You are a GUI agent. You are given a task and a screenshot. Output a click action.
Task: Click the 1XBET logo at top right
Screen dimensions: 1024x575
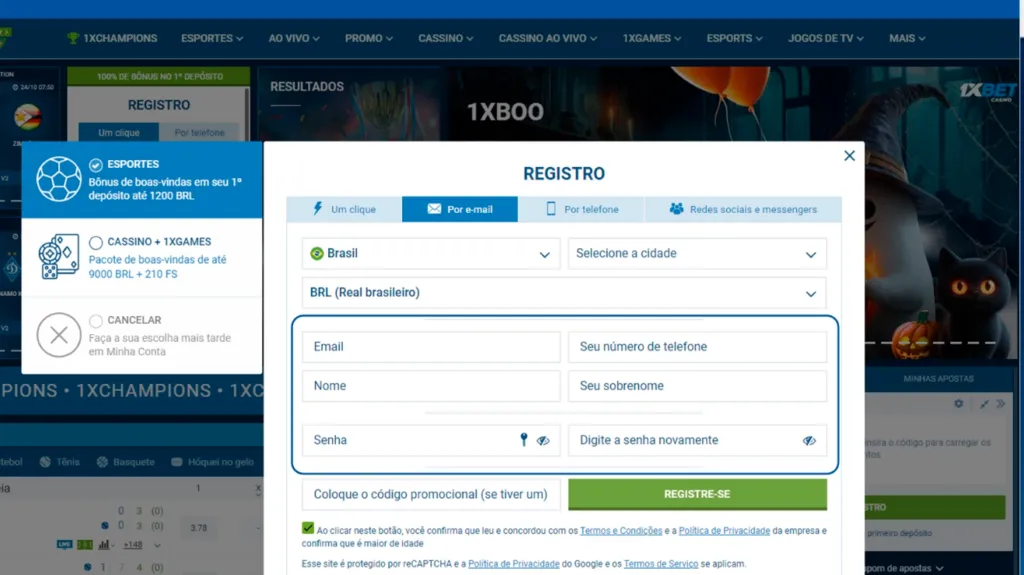pyautogui.click(x=987, y=92)
